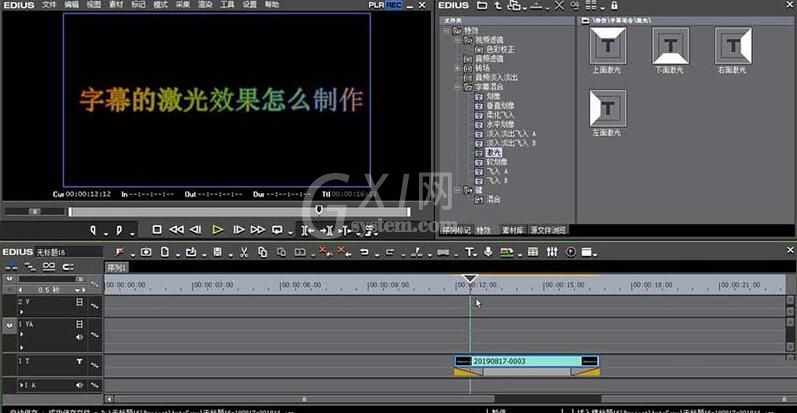Click the lock icon in effects panel toolbar
The height and width of the screenshot is (413, 797).
(x=615, y=6)
